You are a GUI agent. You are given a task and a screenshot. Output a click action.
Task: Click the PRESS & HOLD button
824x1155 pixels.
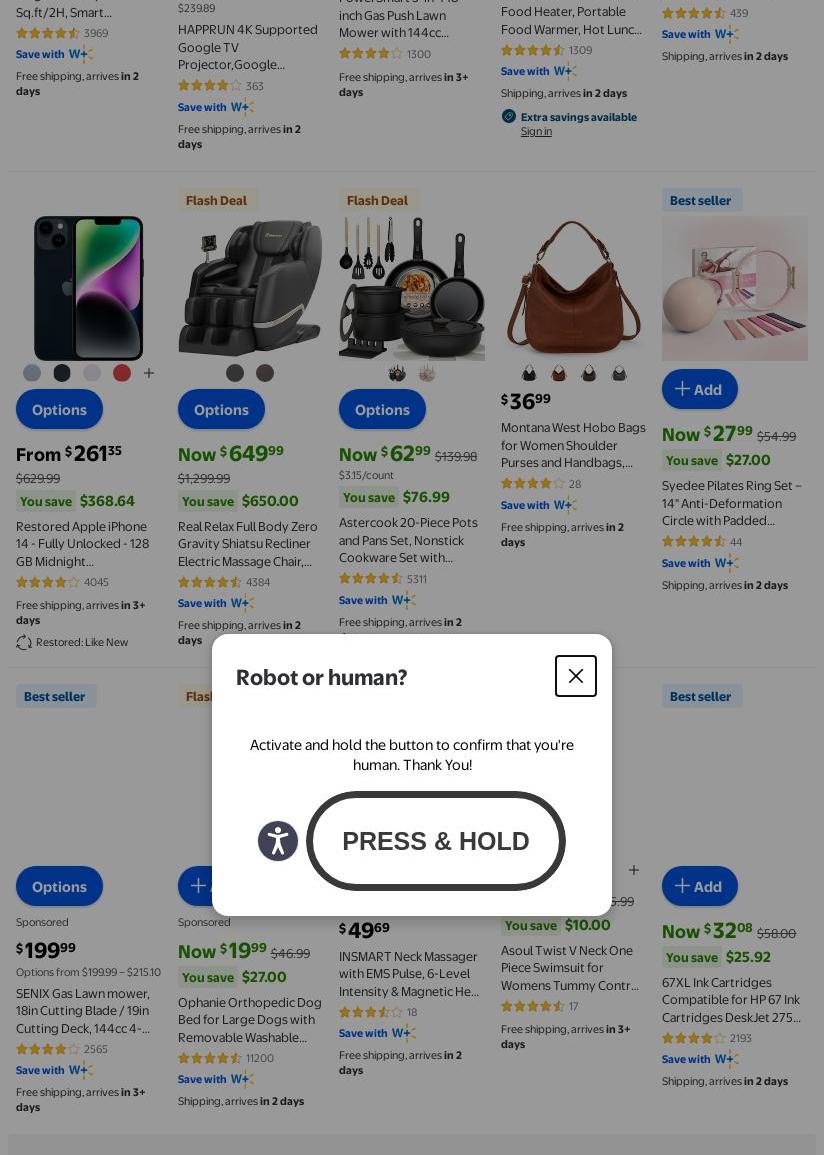click(x=436, y=840)
